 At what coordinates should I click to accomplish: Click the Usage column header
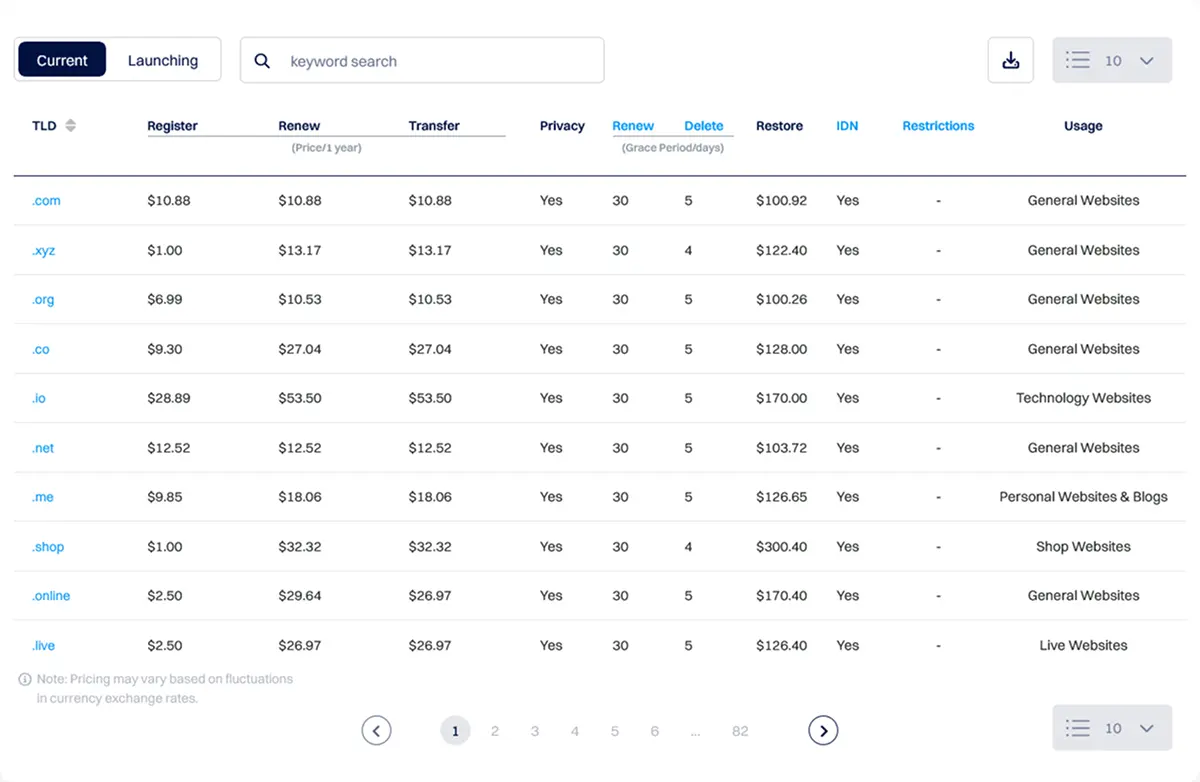click(1083, 126)
